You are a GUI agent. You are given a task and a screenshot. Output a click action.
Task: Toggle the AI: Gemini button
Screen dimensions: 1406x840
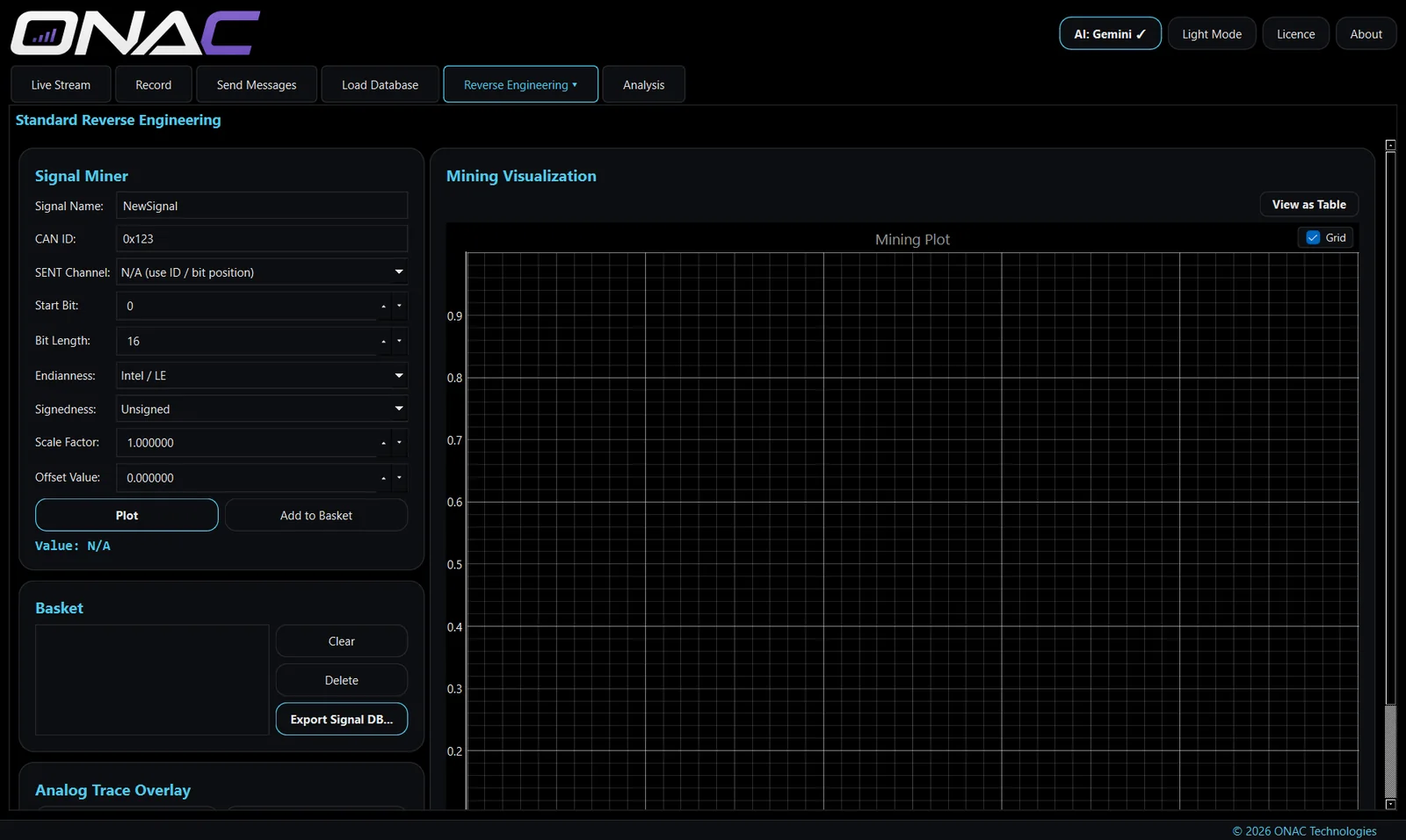point(1110,33)
